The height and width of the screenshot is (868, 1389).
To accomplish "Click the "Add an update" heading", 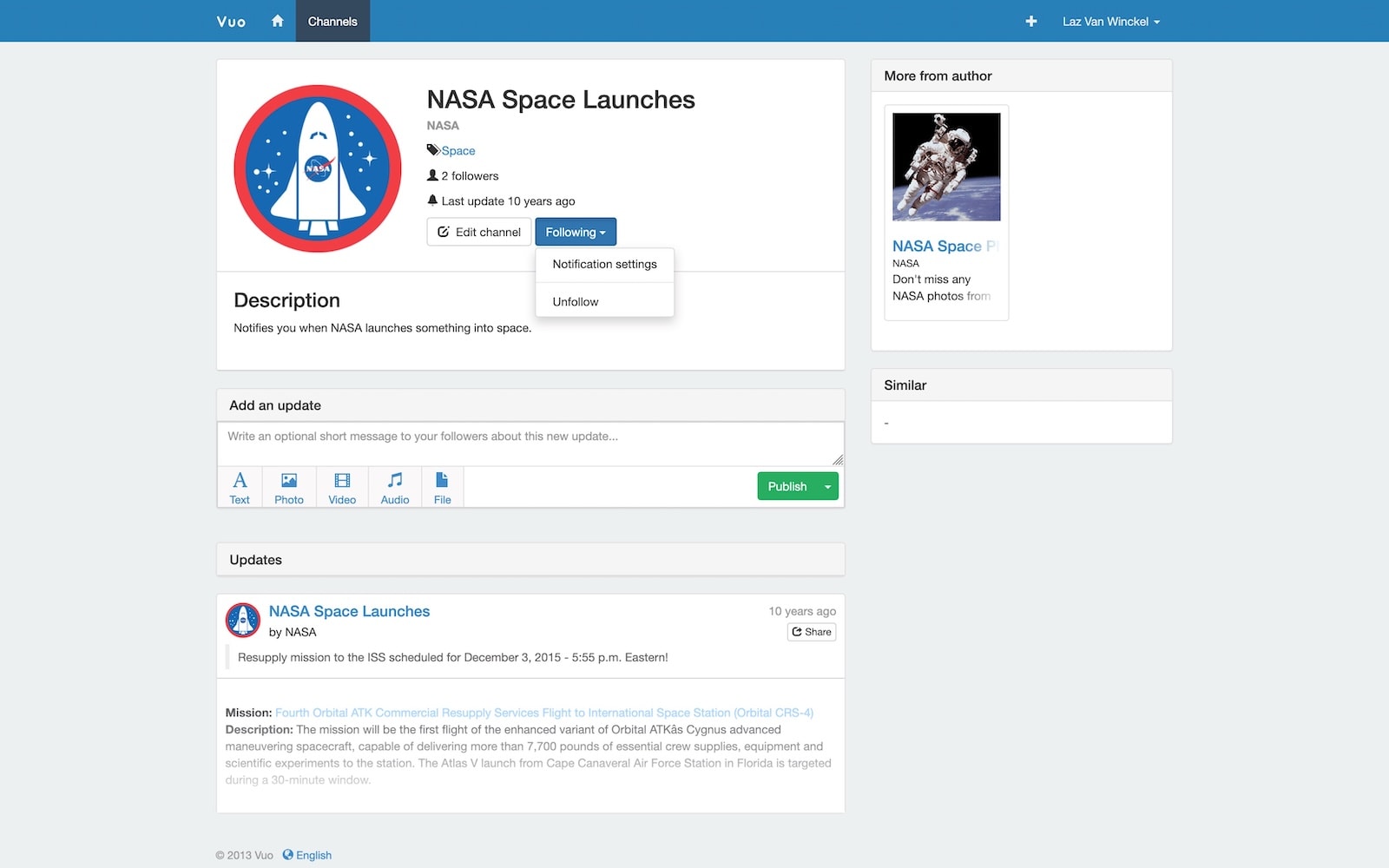I will [275, 405].
